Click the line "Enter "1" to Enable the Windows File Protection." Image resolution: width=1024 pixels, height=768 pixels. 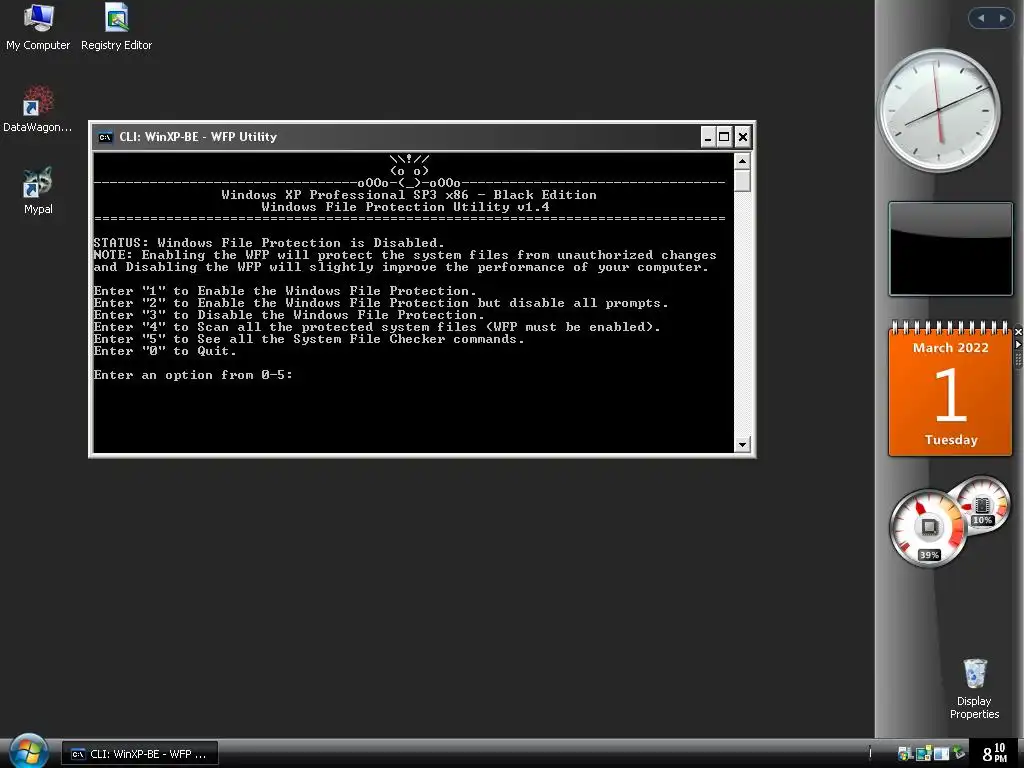(285, 291)
